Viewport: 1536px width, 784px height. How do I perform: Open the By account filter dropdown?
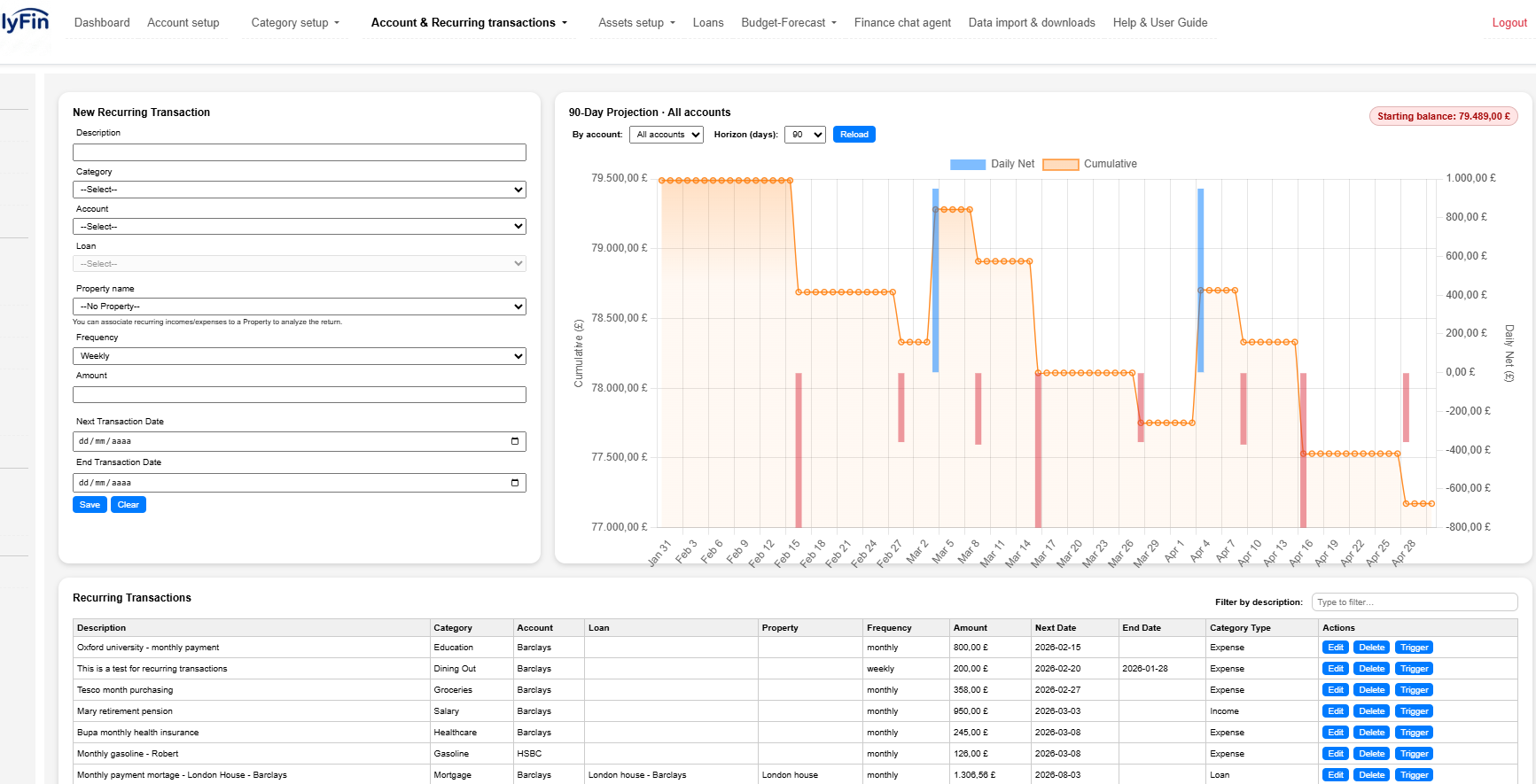(667, 135)
